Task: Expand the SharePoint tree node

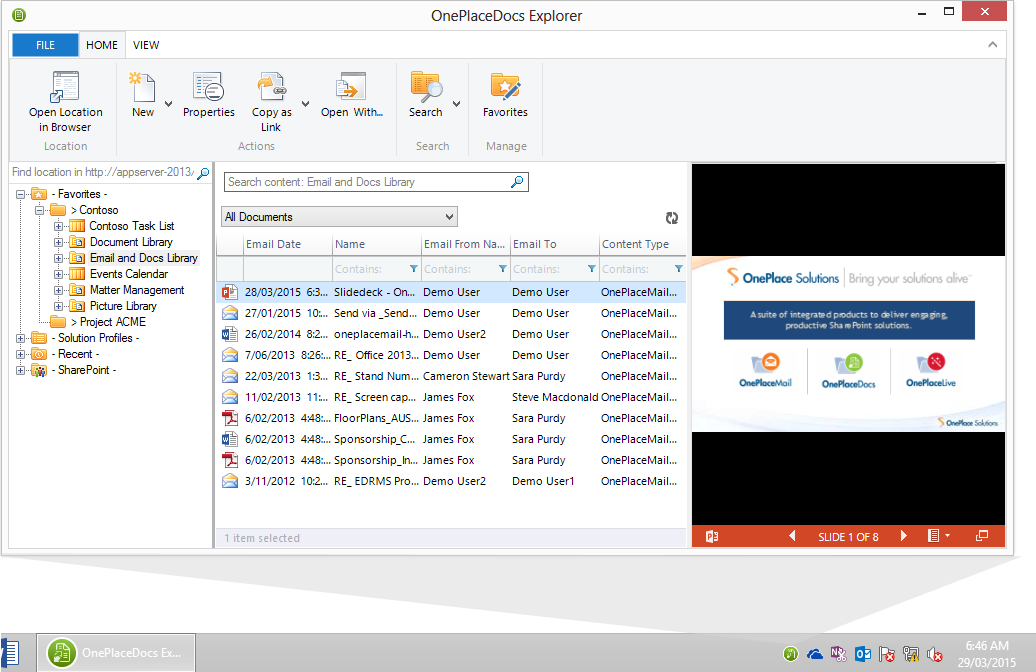Action: pos(22,370)
